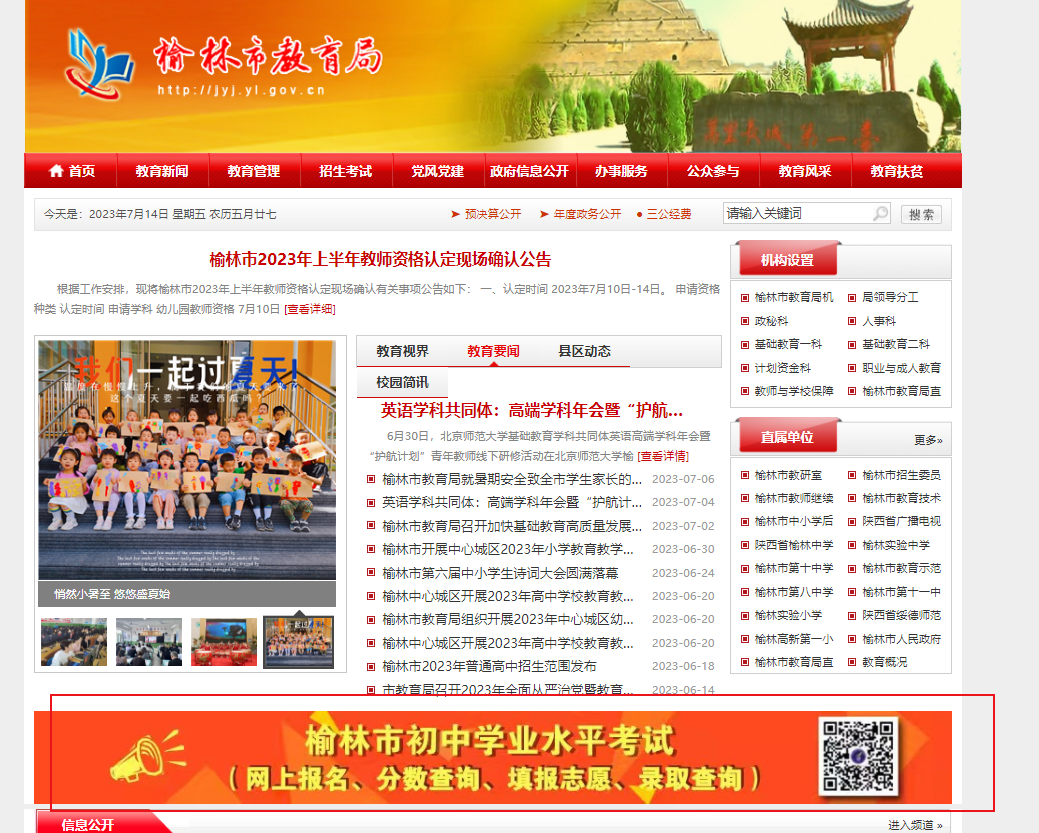Screen dimensions: 1039x833
Task: Click the search magnifier icon
Action: [880, 214]
